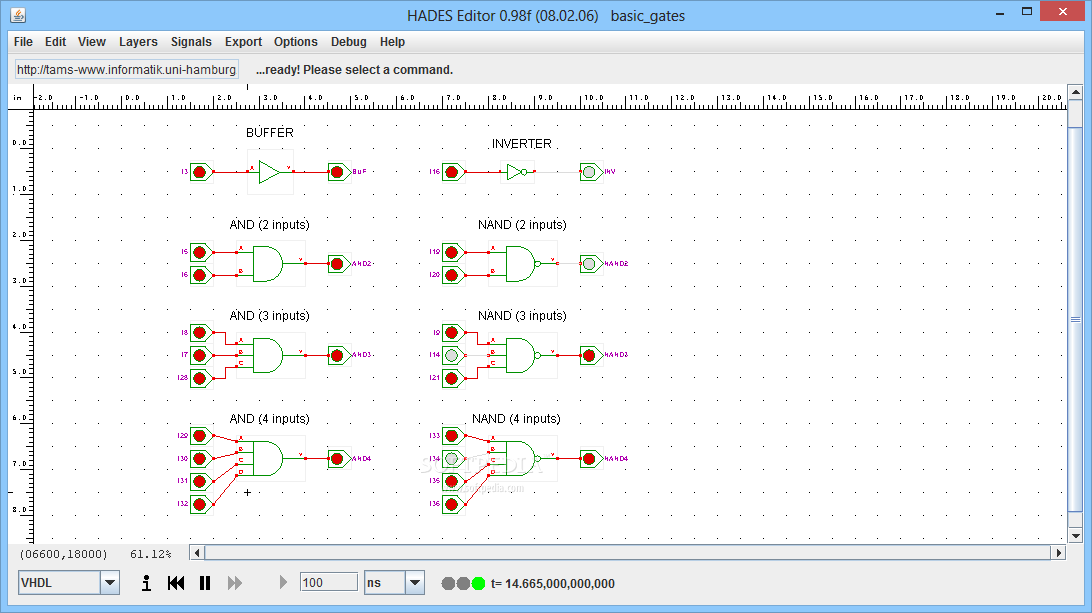Open the Help menu
Viewport: 1092px width, 613px height.
tap(392, 42)
